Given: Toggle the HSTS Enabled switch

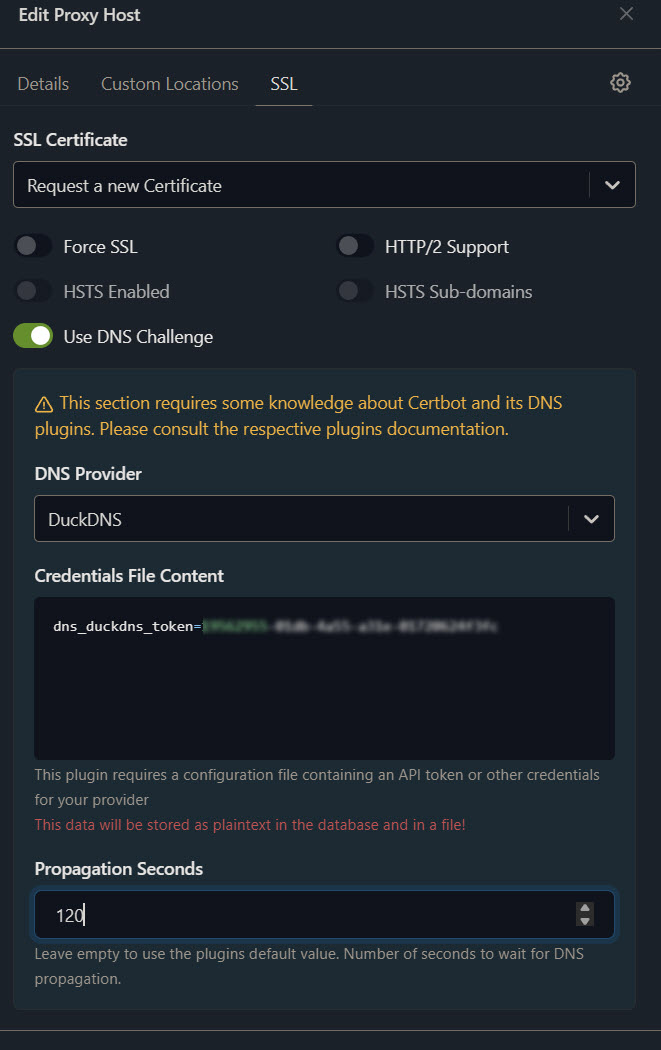Looking at the screenshot, I should coord(34,291).
